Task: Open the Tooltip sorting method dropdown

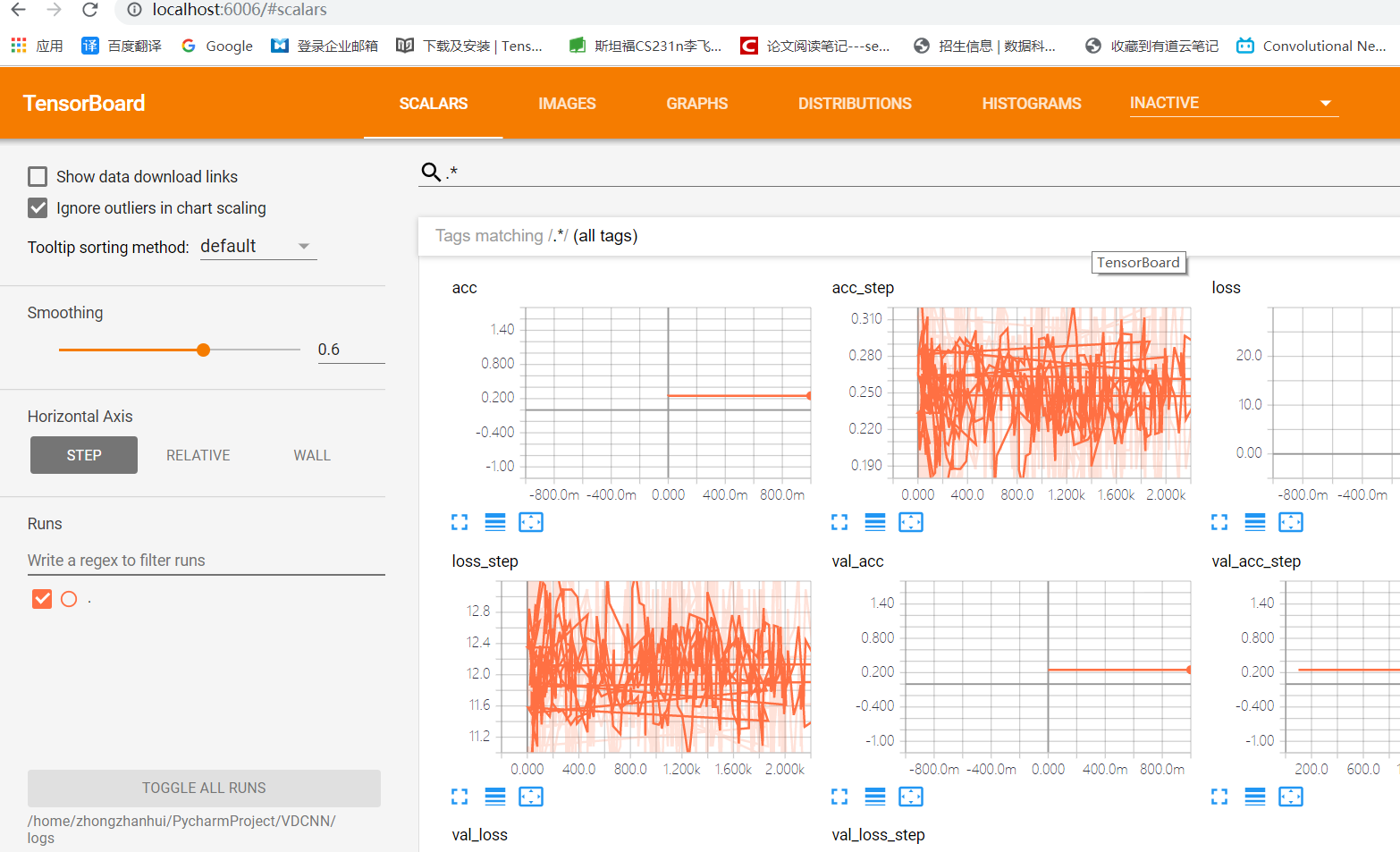Action: pyautogui.click(x=258, y=246)
